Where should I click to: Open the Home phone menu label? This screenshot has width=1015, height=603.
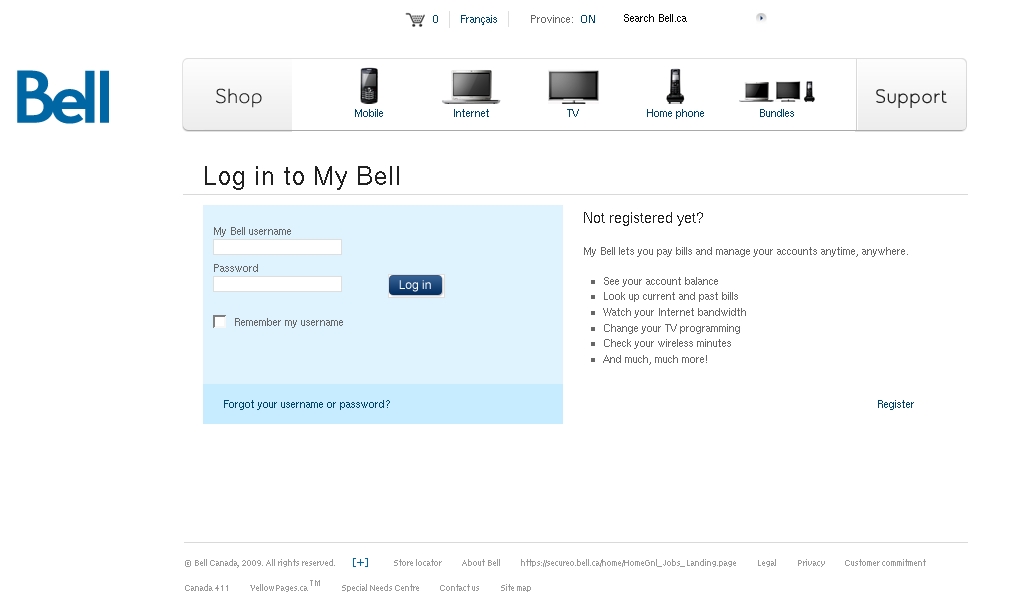pyautogui.click(x=675, y=113)
